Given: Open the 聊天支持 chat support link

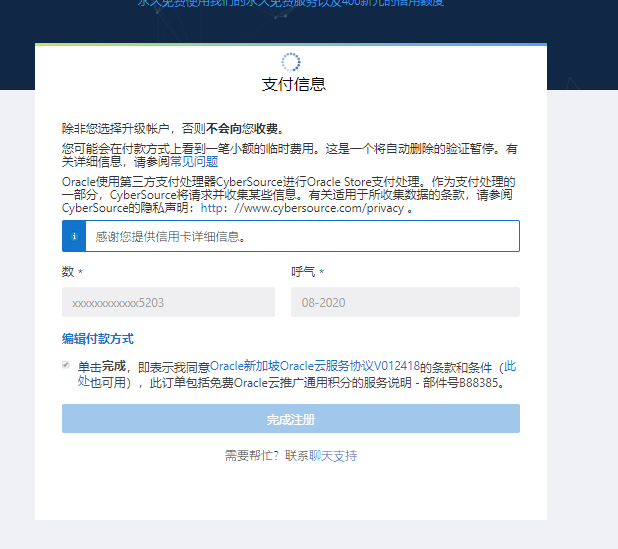Looking at the screenshot, I should tap(333, 456).
